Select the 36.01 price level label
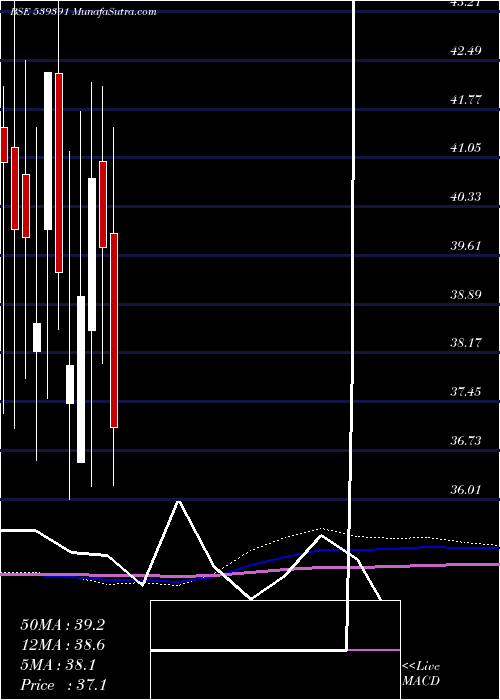 pos(466,490)
